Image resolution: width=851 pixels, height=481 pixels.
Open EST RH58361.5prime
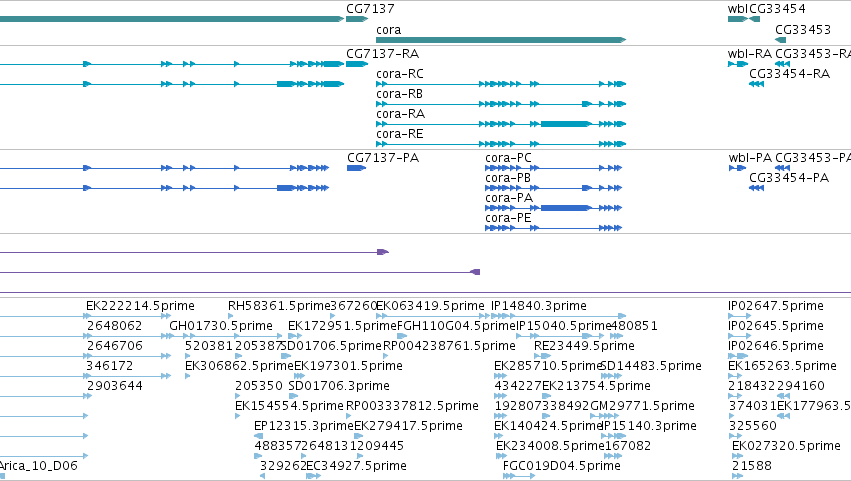[x=279, y=306]
